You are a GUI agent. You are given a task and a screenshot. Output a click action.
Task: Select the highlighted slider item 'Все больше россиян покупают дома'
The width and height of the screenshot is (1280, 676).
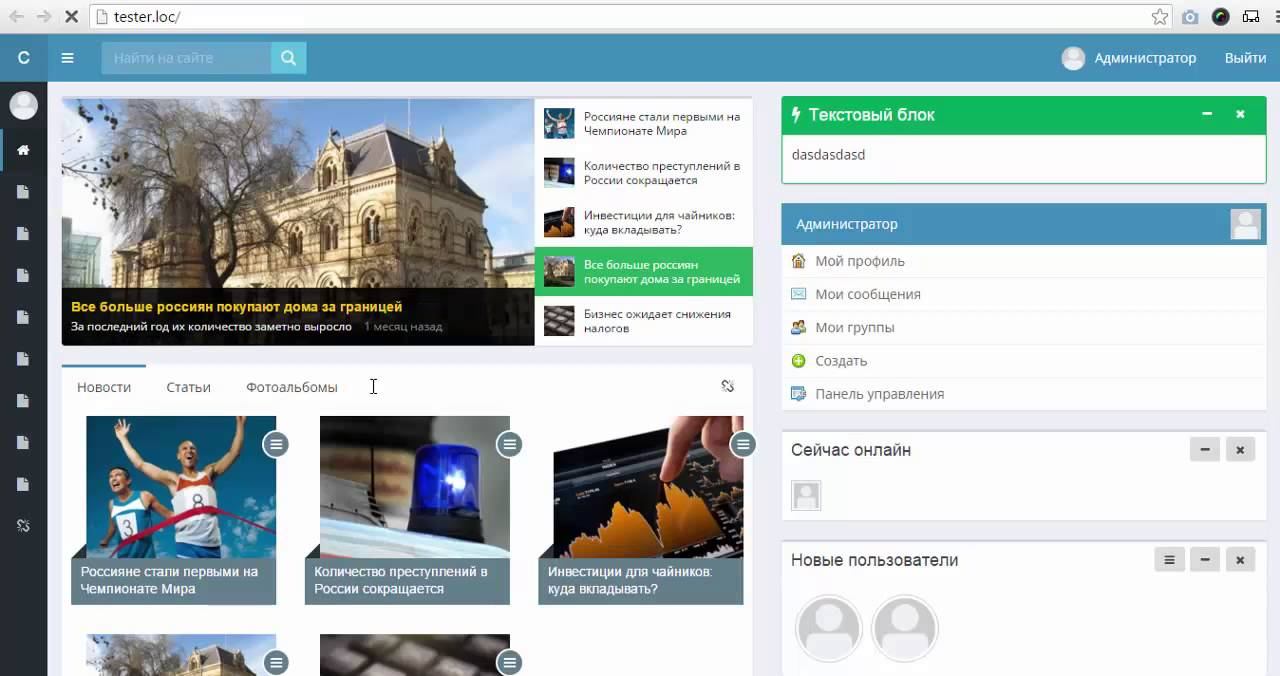644,271
